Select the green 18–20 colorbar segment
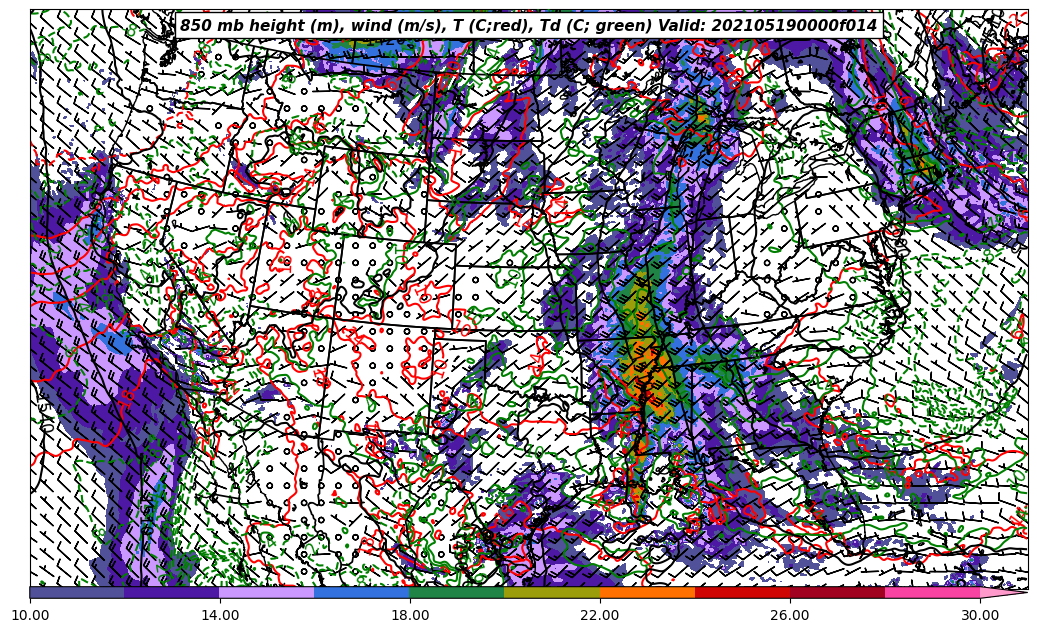Screen dimensions: 1037x632 click(457, 592)
